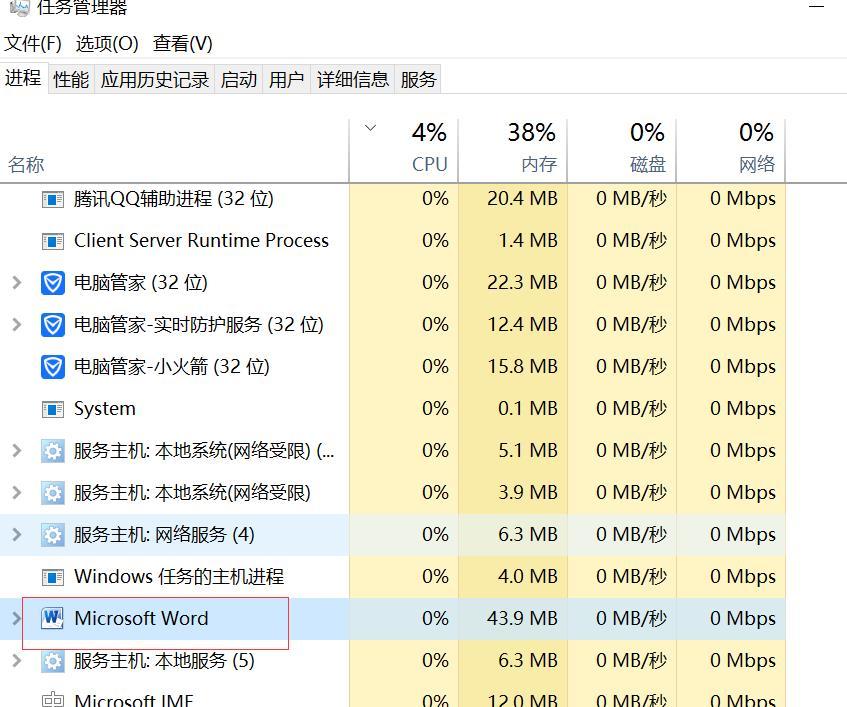847x707 pixels.
Task: Expand the 电脑管家 (32 位) process entry
Action: coord(15,282)
